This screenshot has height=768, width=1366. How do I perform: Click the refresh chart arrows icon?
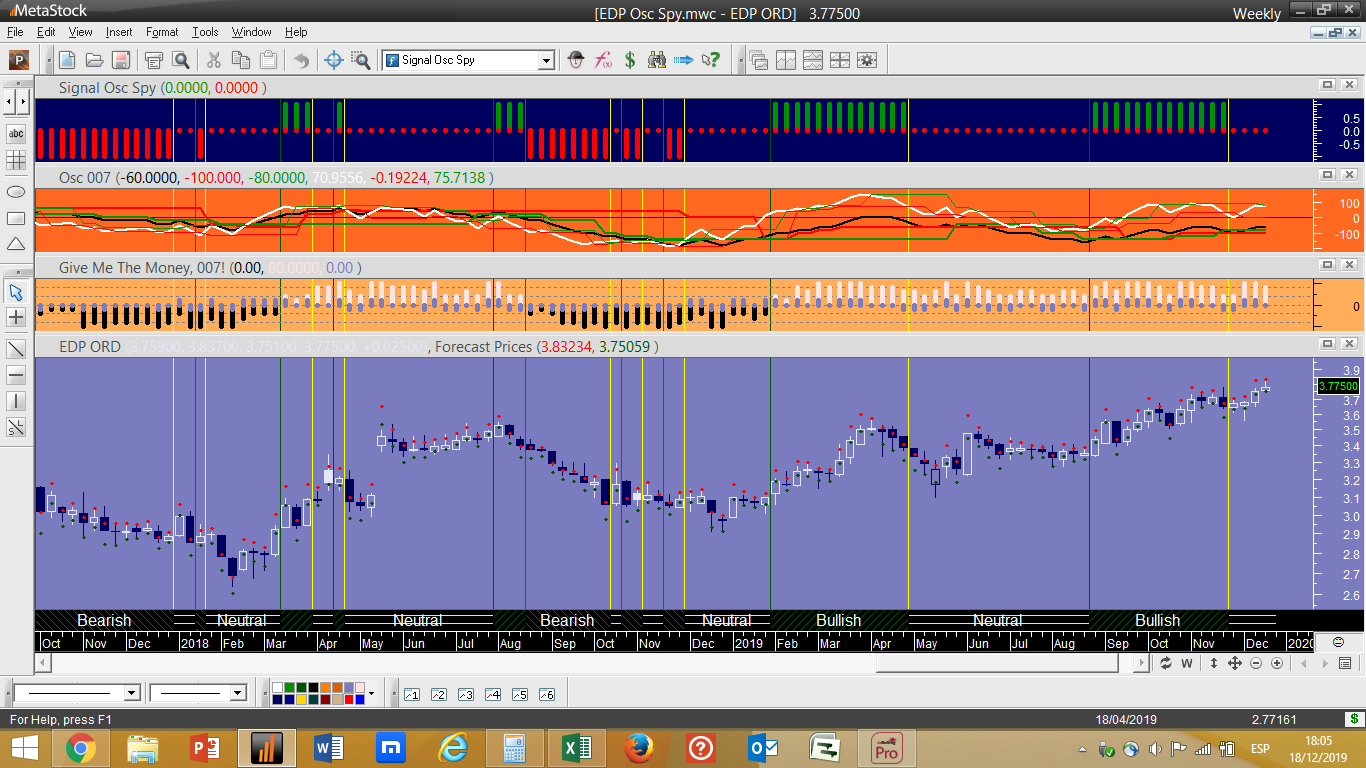1166,663
